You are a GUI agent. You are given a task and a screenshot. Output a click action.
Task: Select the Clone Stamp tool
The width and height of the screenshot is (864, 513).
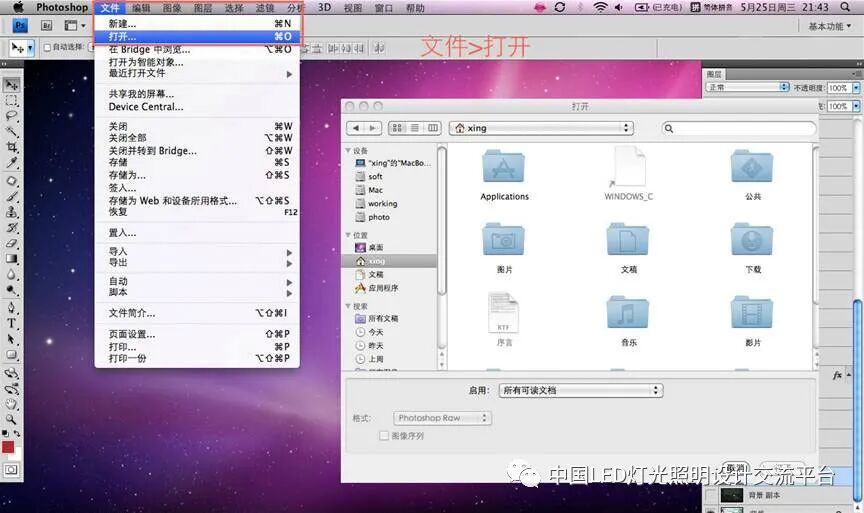click(12, 212)
